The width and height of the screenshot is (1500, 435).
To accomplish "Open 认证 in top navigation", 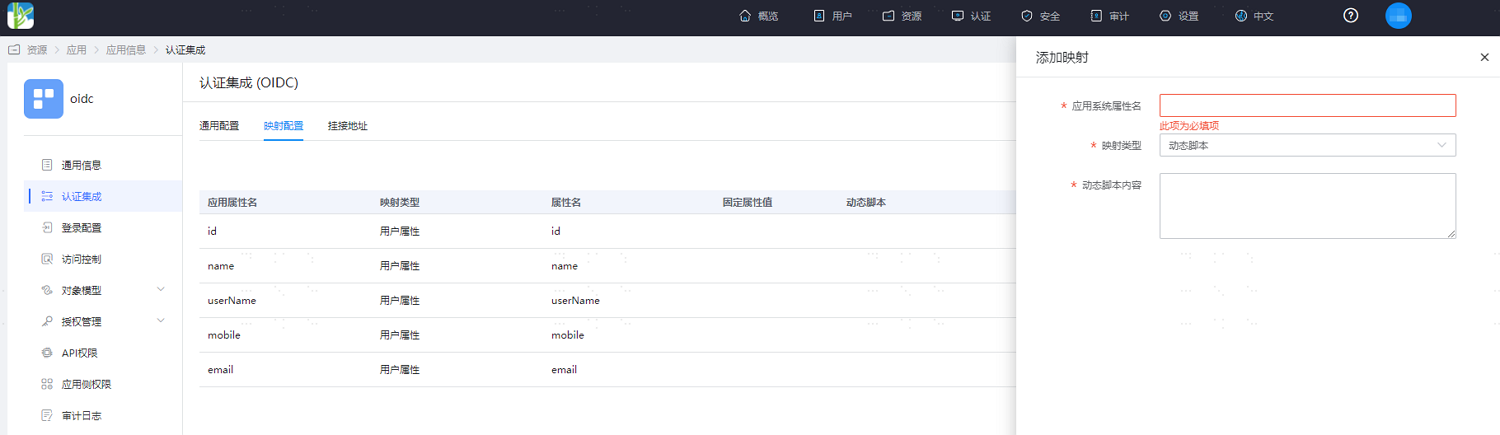I will pyautogui.click(x=980, y=16).
